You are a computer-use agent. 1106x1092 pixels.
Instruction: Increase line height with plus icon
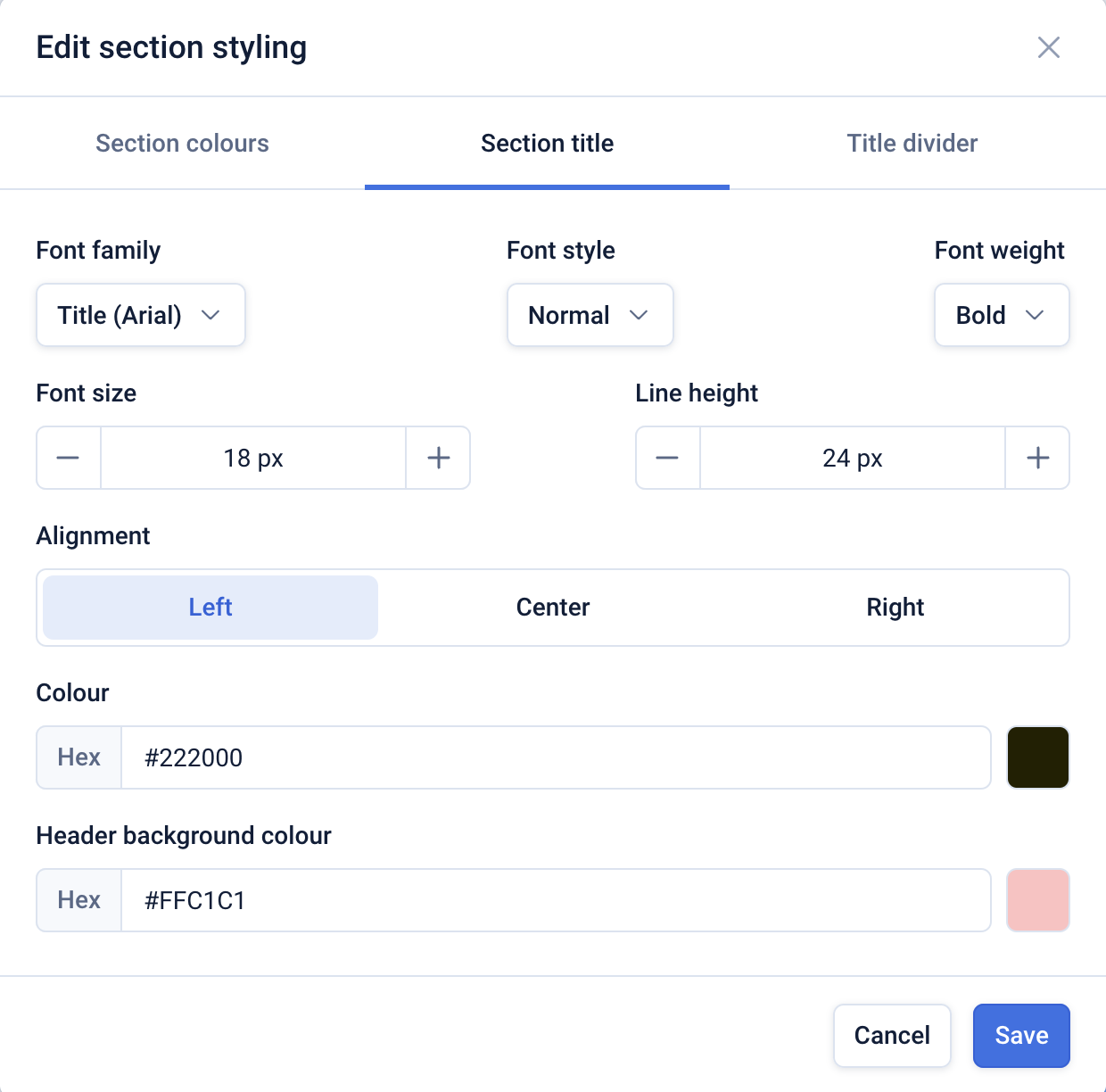[1037, 458]
